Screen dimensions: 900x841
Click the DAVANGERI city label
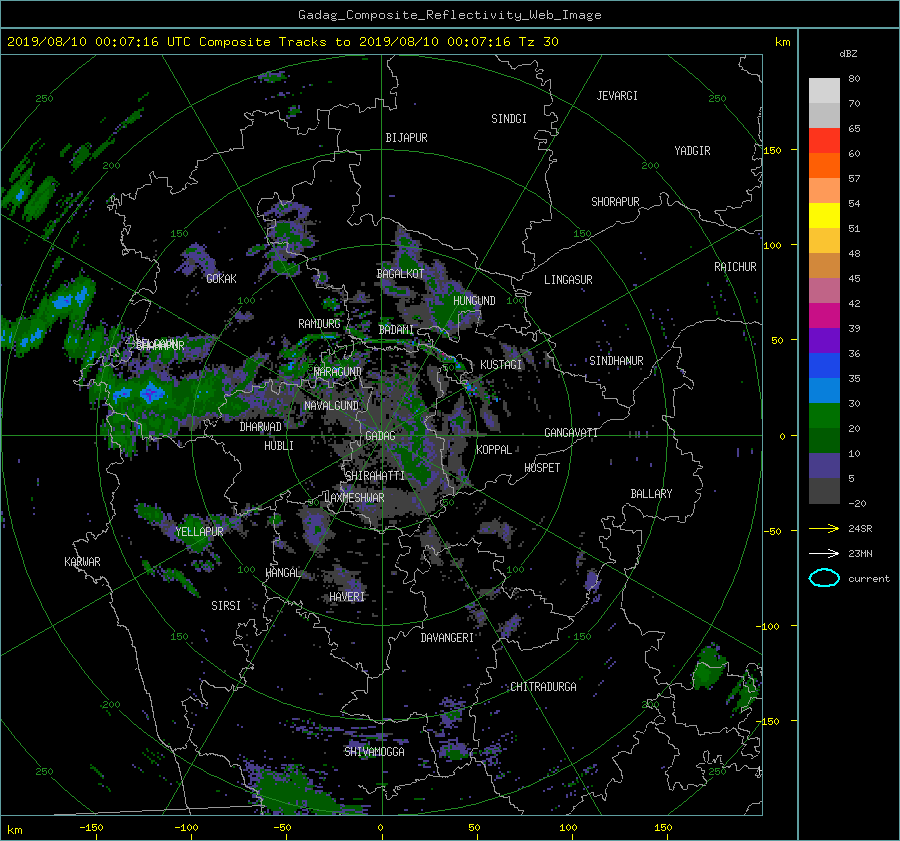(447, 638)
